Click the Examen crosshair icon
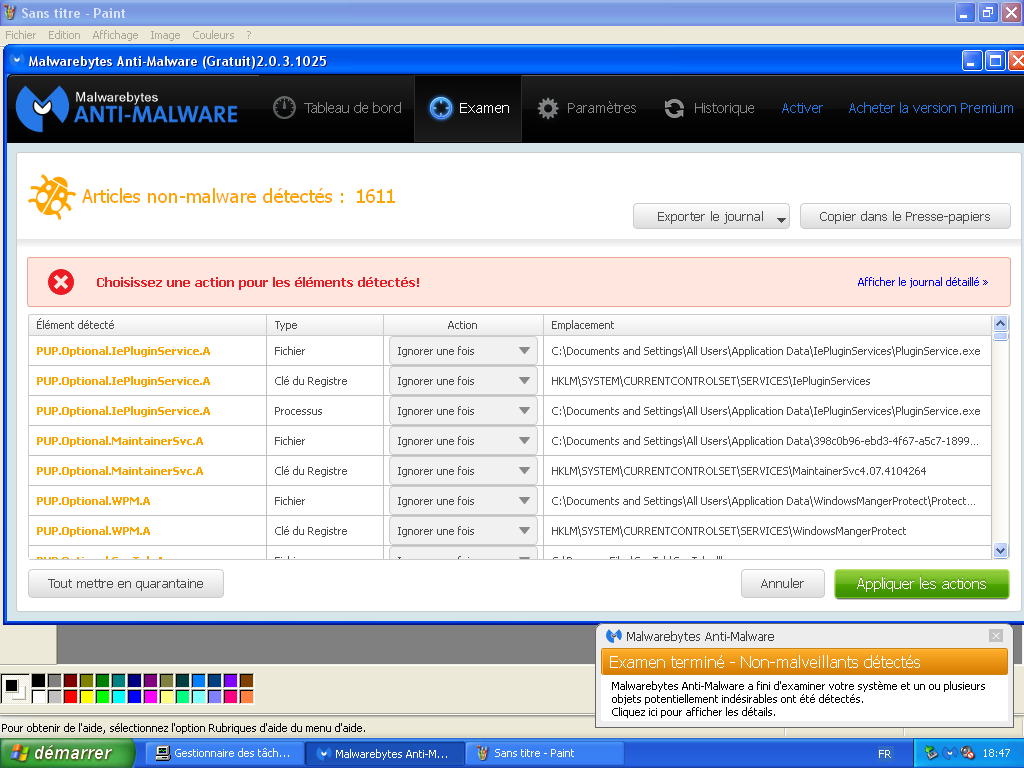The image size is (1024, 768). 441,108
